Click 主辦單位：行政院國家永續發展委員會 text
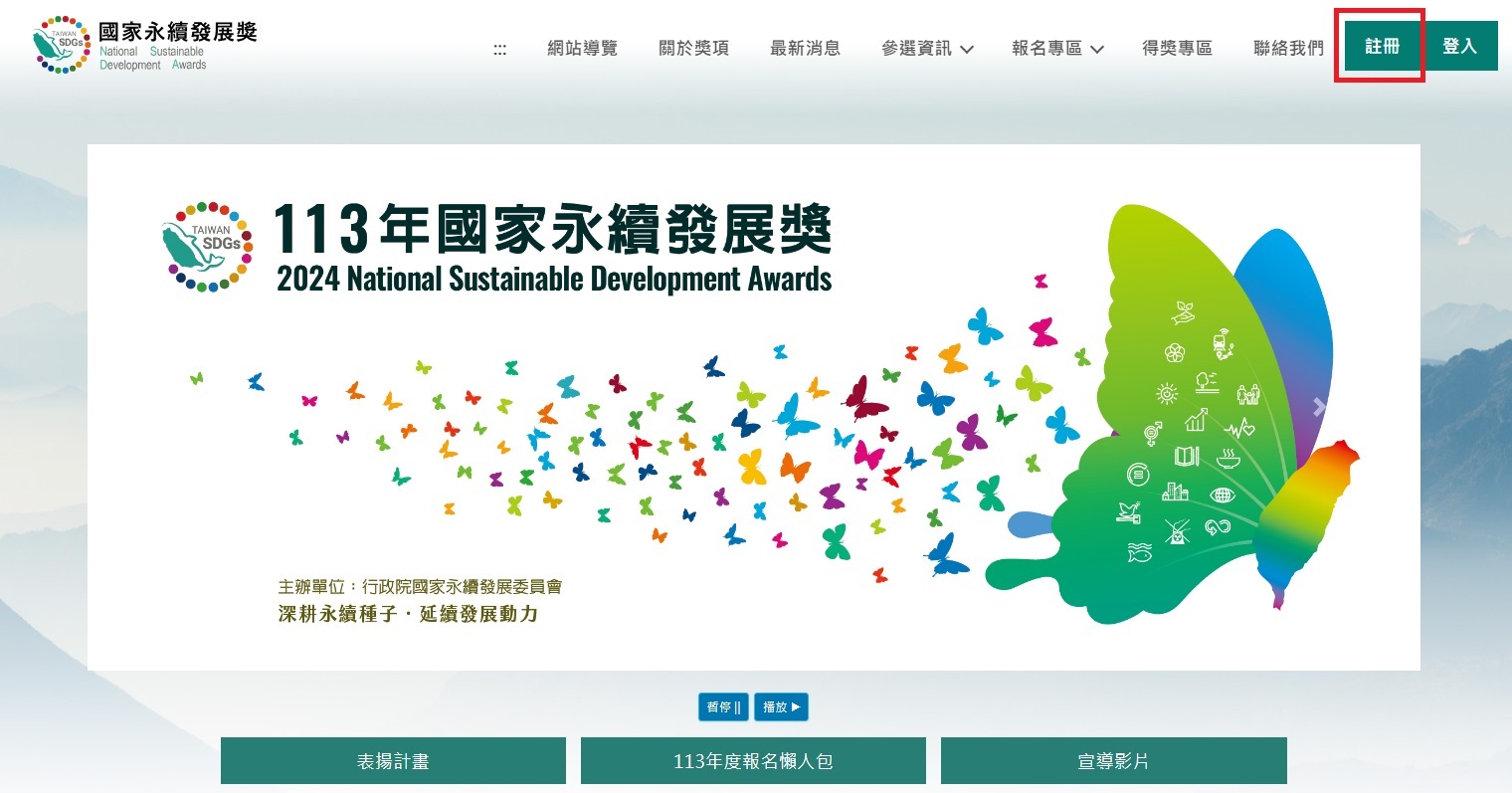 click(420, 587)
